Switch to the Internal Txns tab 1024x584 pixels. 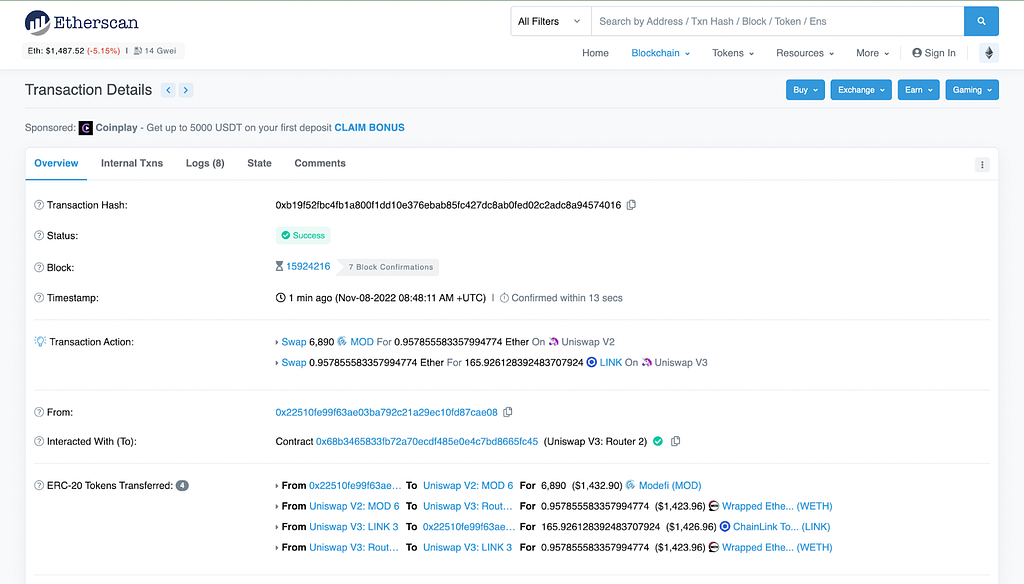click(132, 163)
